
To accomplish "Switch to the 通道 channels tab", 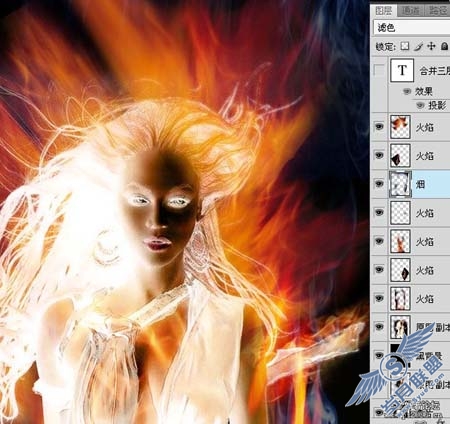I will pos(410,10).
